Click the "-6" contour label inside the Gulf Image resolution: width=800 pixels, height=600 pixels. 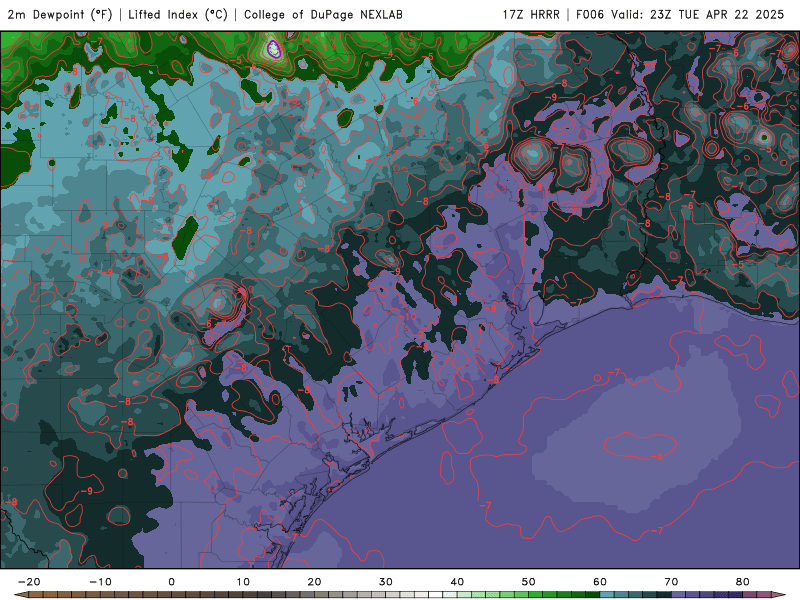point(658,456)
